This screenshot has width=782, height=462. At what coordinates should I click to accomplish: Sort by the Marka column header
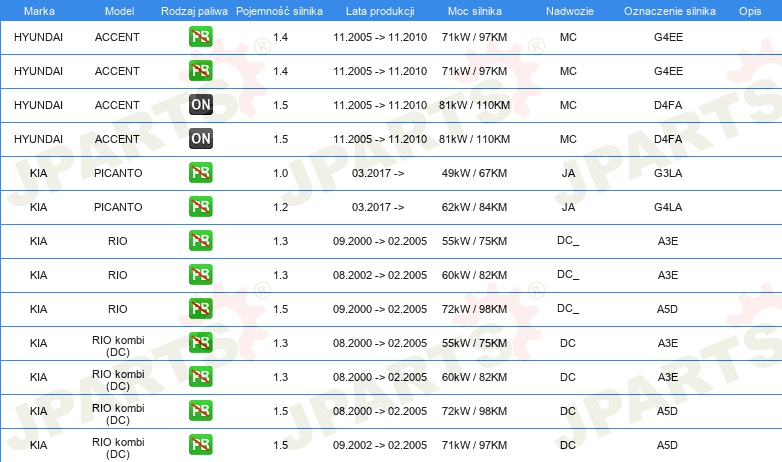(x=39, y=11)
